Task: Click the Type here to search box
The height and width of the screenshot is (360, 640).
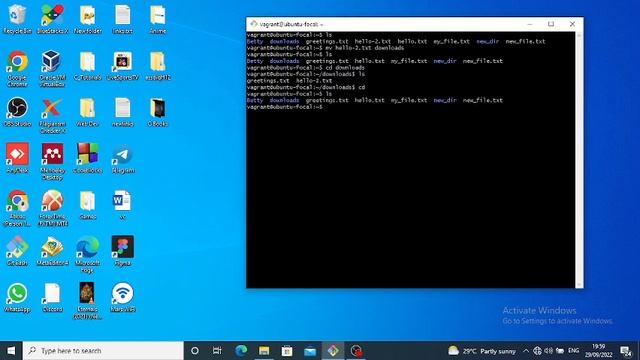Action: click(103, 351)
